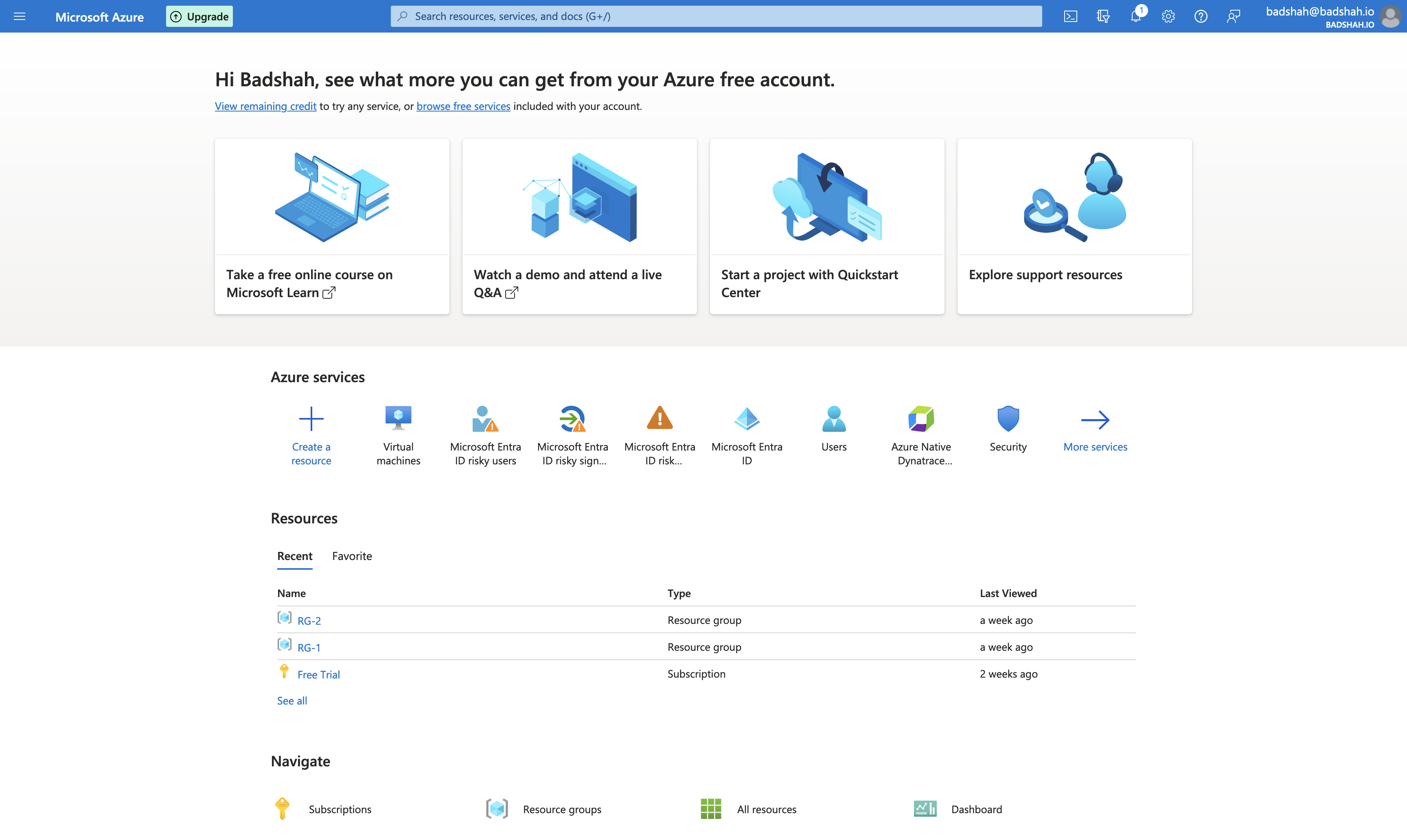1407x840 pixels.
Task: Open the feedback icon
Action: [1234, 16]
